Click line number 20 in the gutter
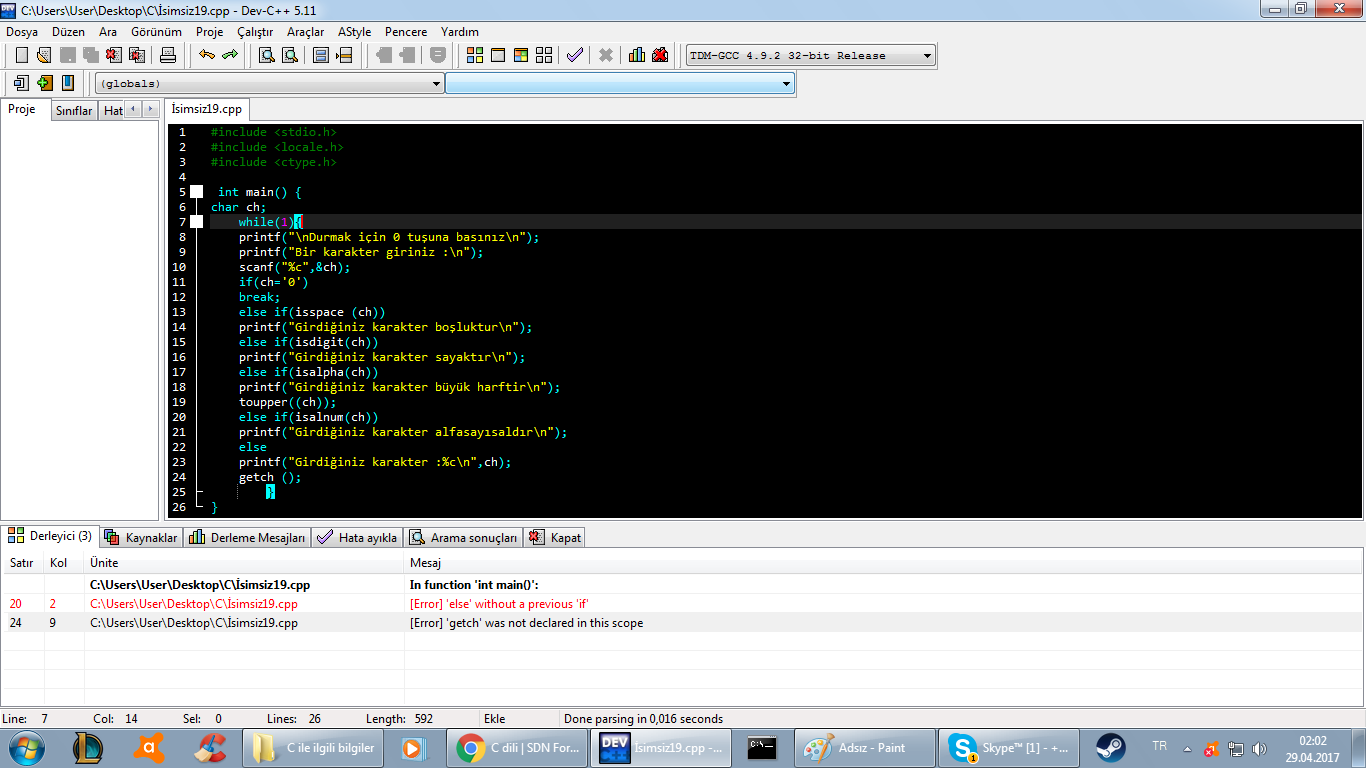The height and width of the screenshot is (768, 1366). [179, 417]
